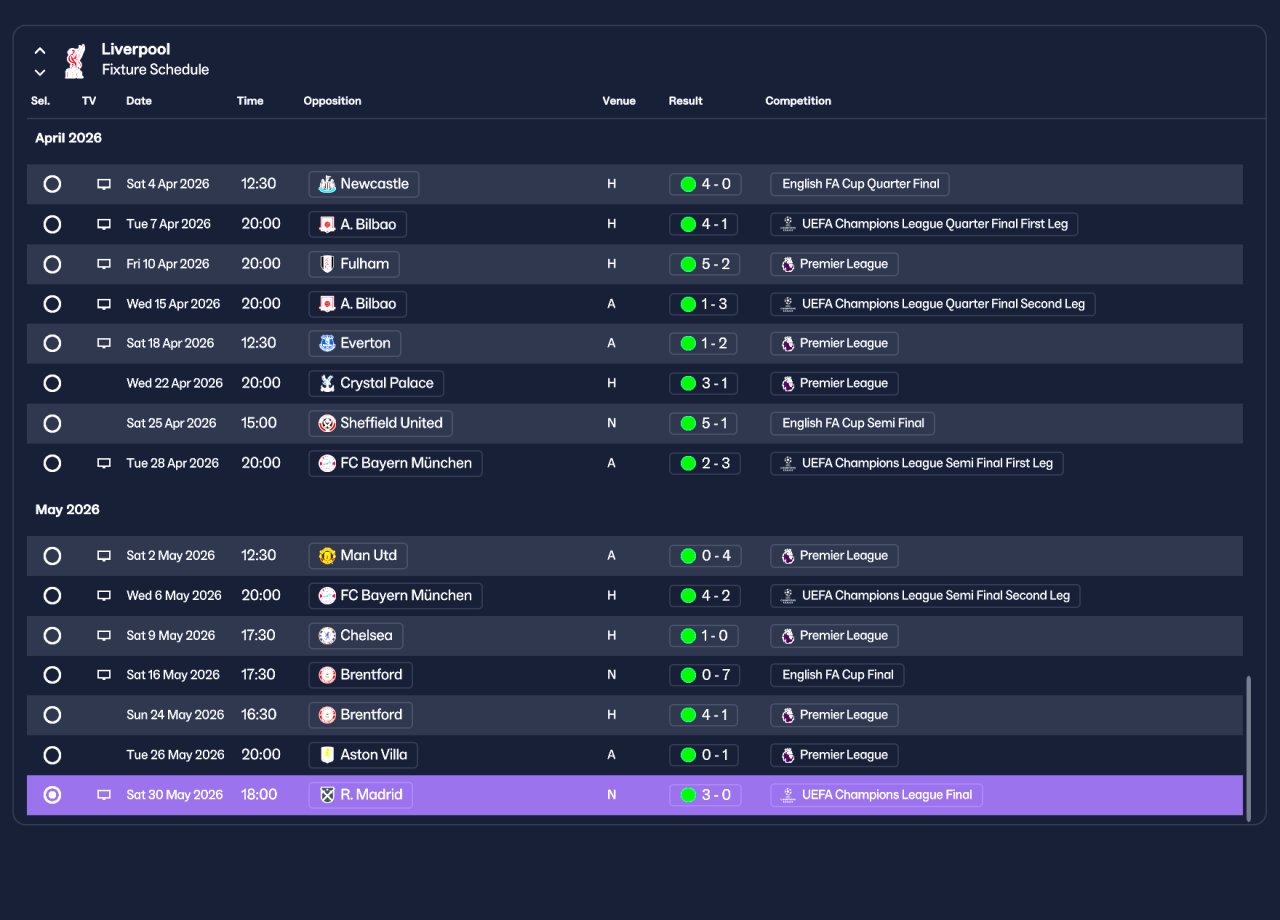Open the Sheffield United opposition link
The image size is (1280, 920).
(380, 423)
